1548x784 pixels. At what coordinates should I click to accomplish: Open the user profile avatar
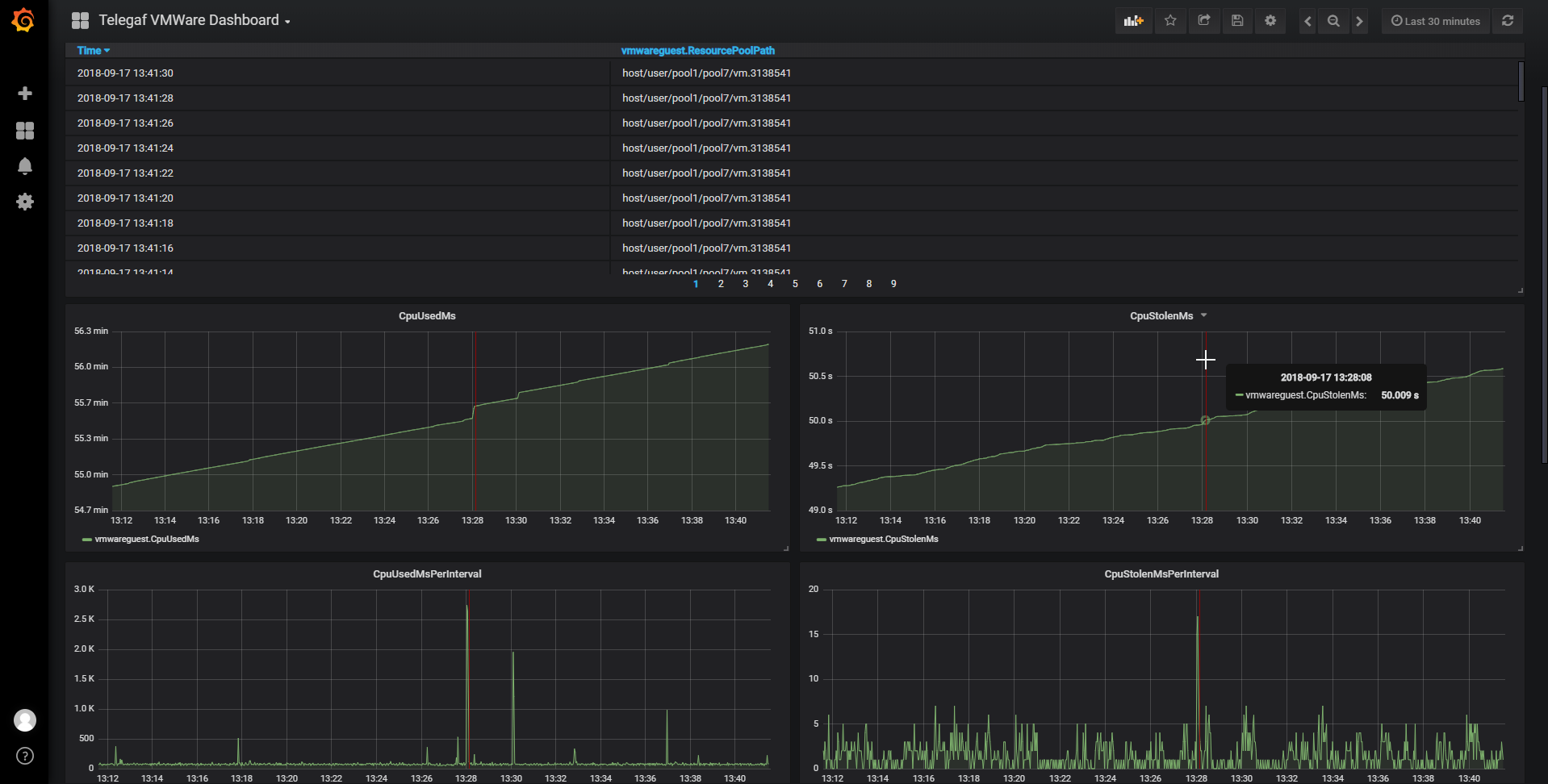(25, 720)
